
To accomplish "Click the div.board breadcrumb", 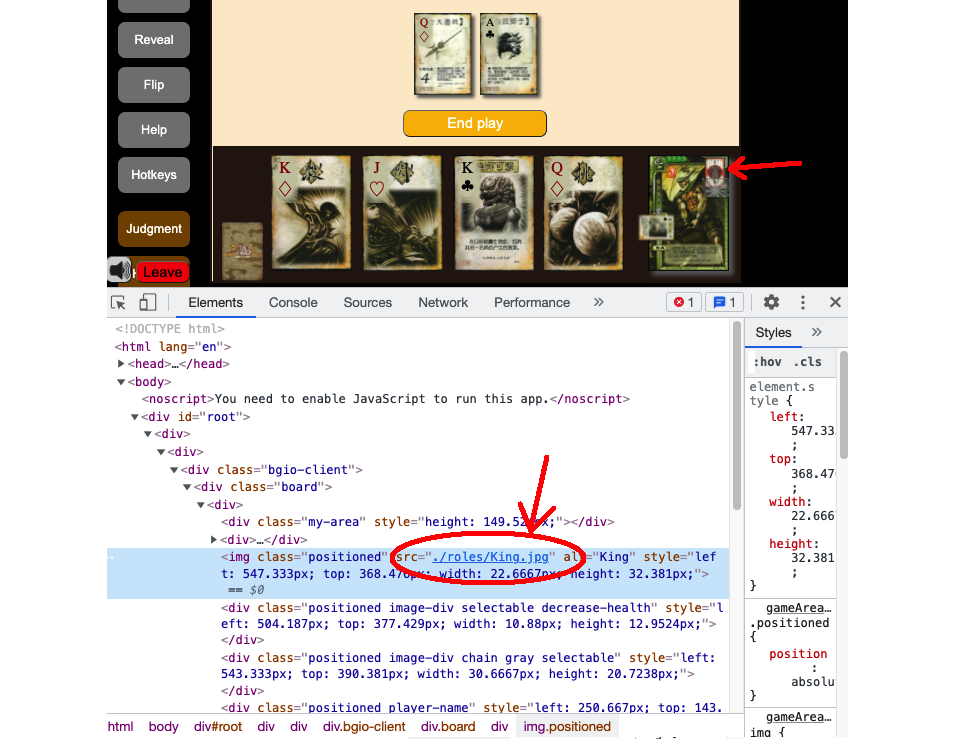I will (x=448, y=727).
